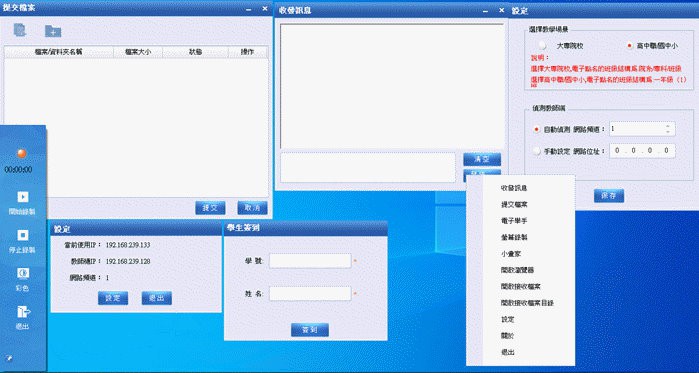
Task: Click the message history area in 收發訊息
Action: [391, 86]
